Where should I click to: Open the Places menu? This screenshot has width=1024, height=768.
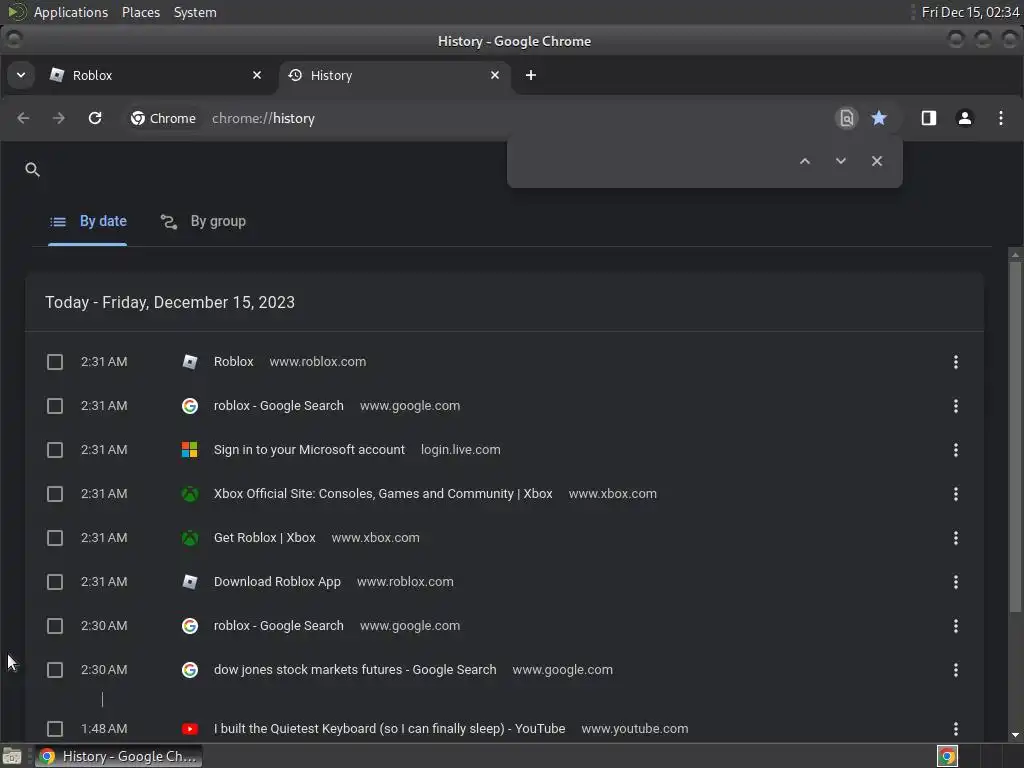tap(140, 12)
